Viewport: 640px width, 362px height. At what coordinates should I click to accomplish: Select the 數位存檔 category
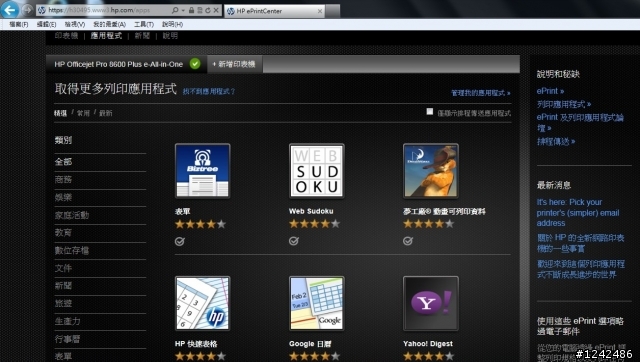[72, 250]
